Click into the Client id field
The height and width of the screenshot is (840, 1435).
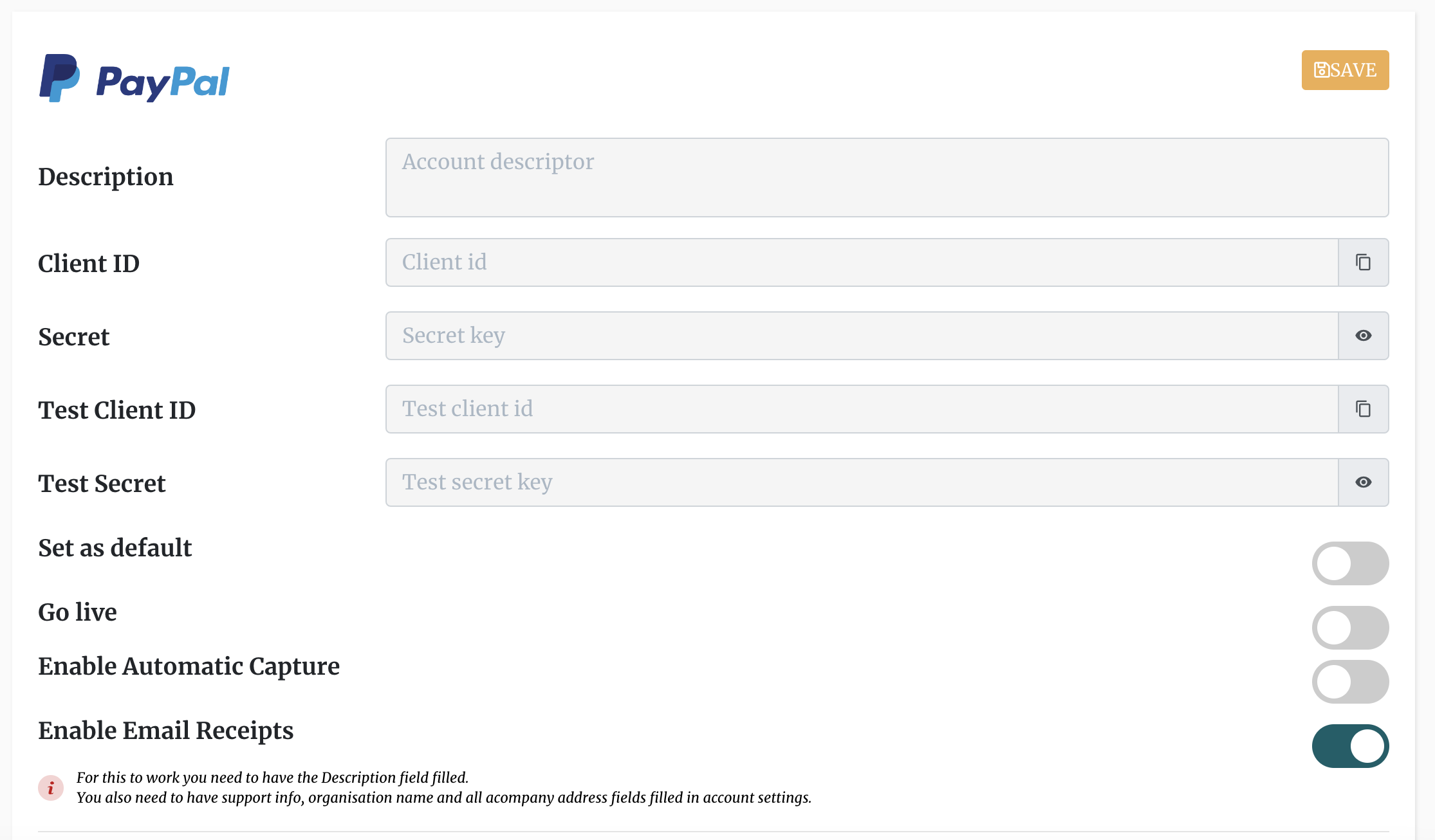coord(862,262)
